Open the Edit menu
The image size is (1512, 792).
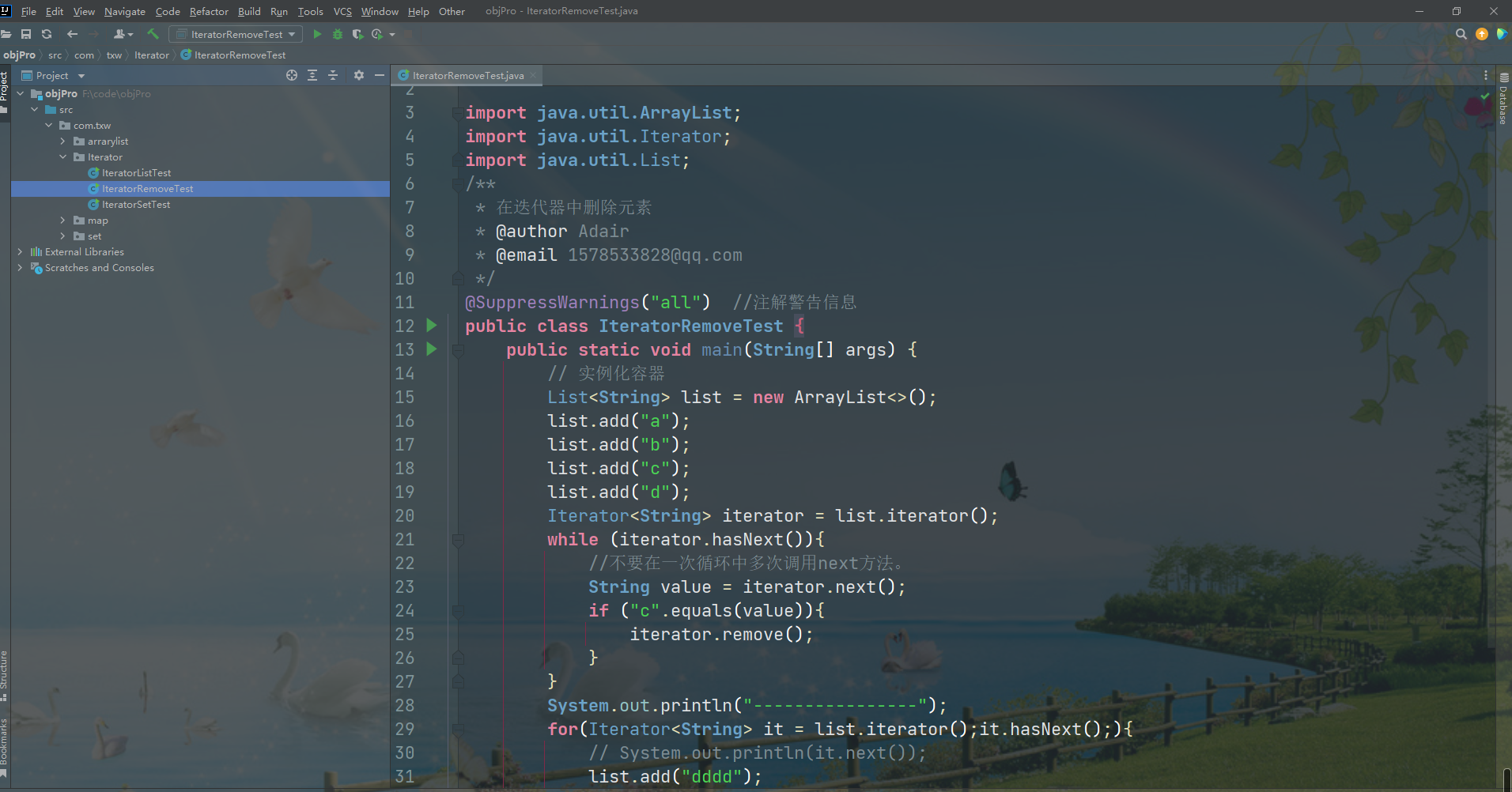pyautogui.click(x=55, y=11)
